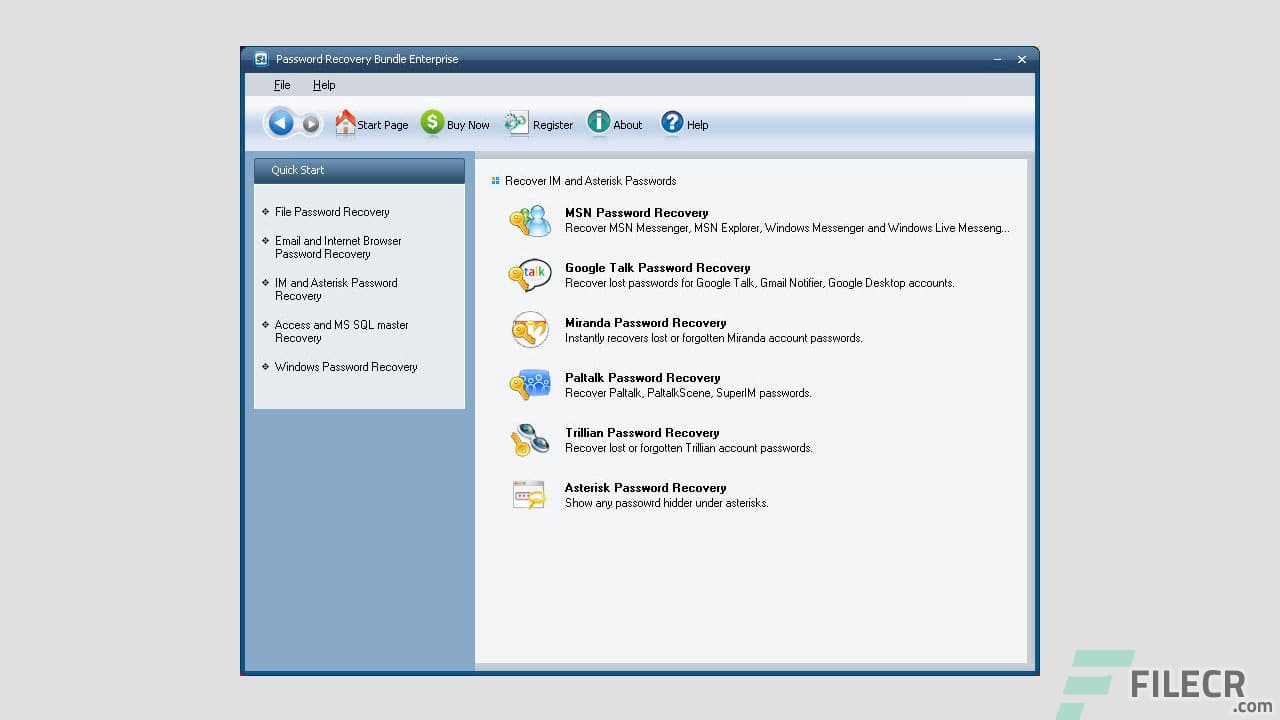Open Paltalk Password Recovery

tap(642, 378)
